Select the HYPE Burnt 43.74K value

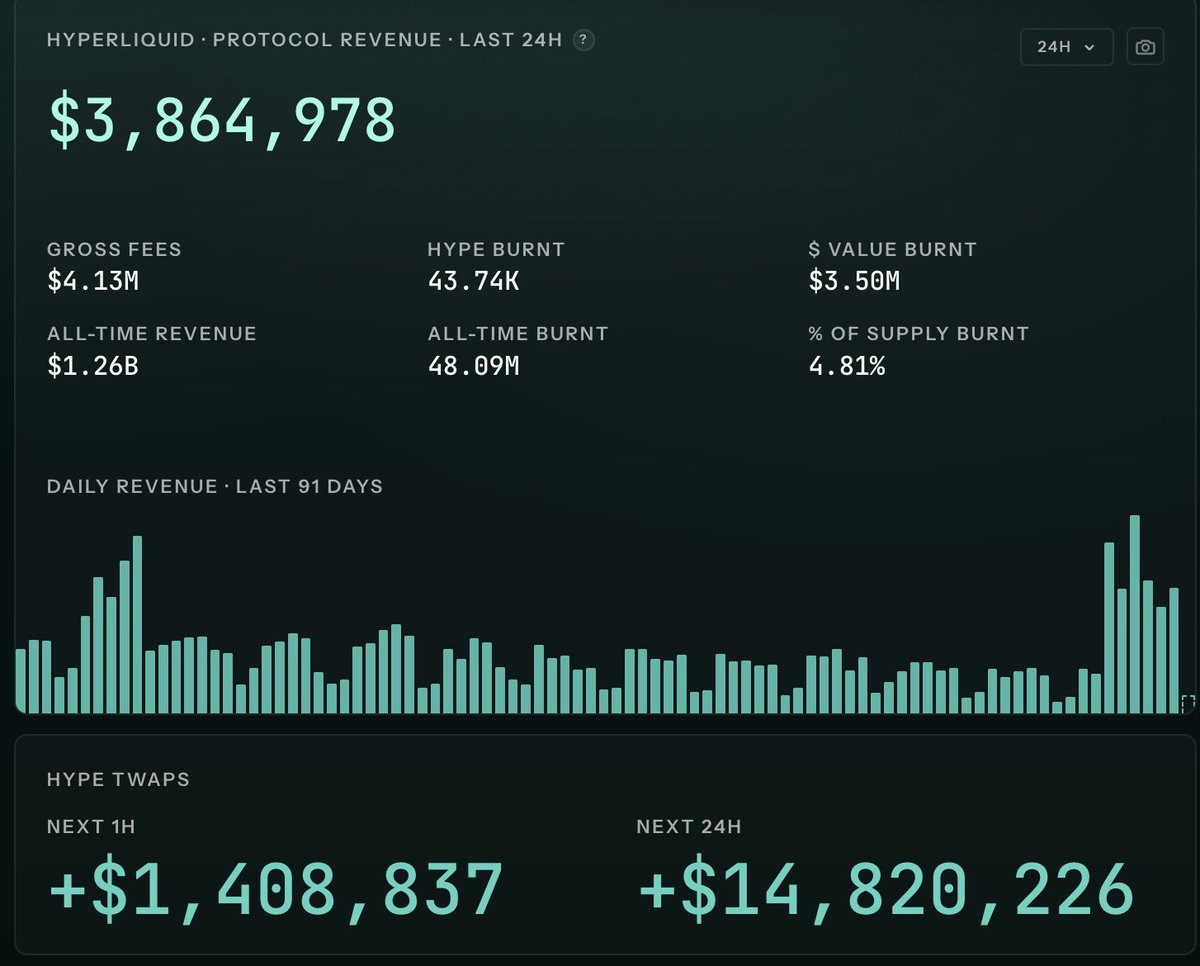click(x=473, y=282)
